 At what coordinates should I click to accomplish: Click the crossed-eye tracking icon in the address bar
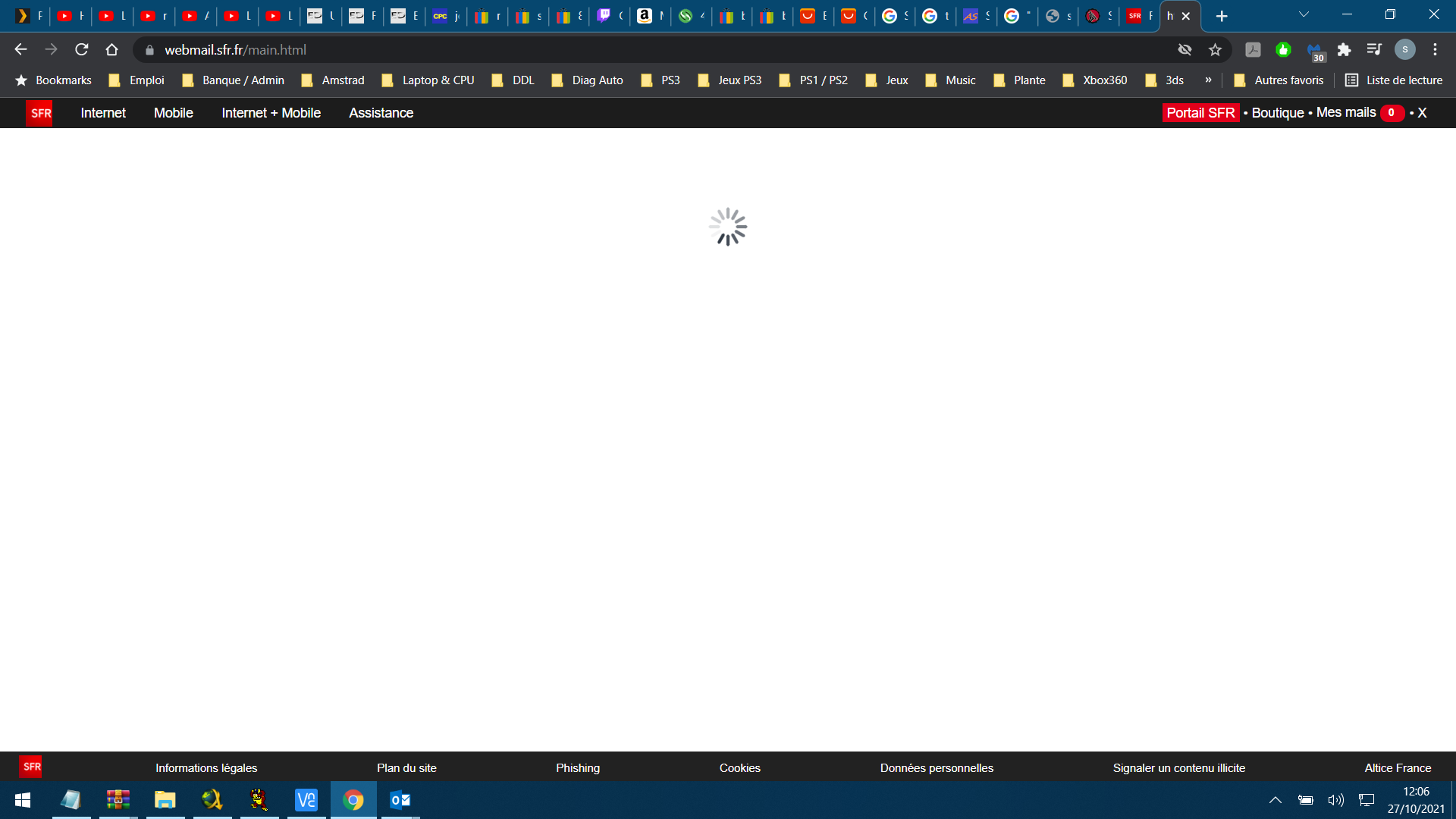(1185, 50)
